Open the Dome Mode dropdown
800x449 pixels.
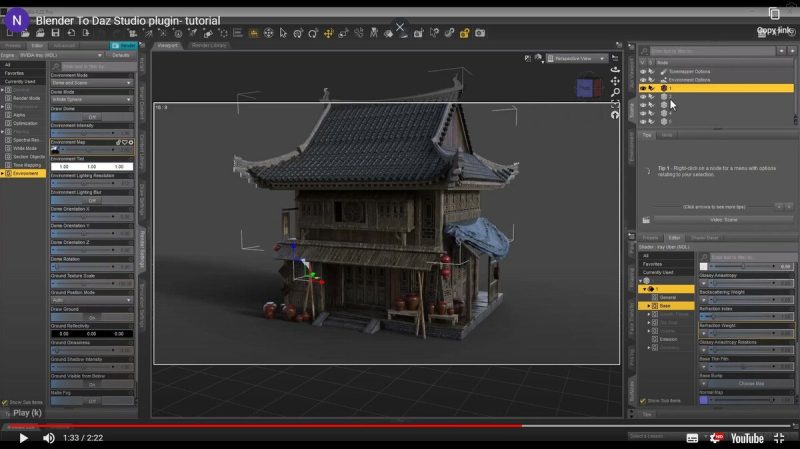(92, 99)
